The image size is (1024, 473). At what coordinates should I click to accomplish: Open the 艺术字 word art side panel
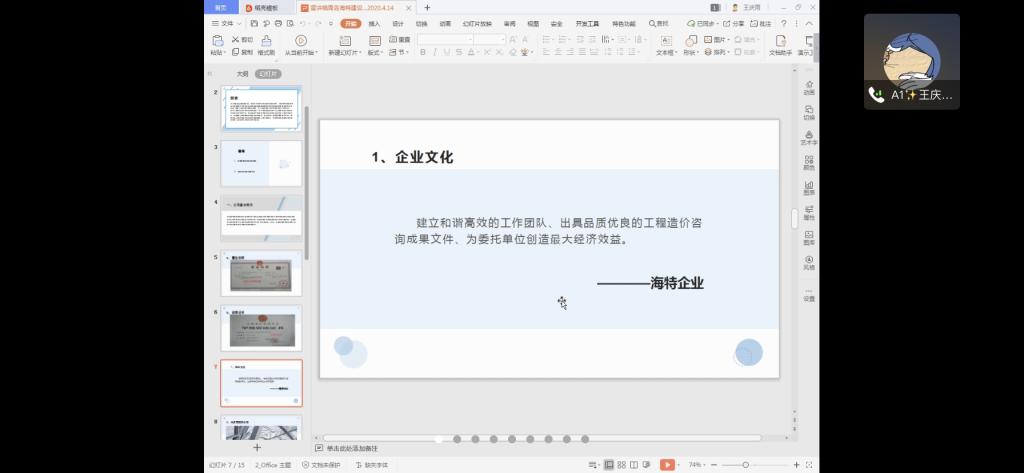[808, 135]
